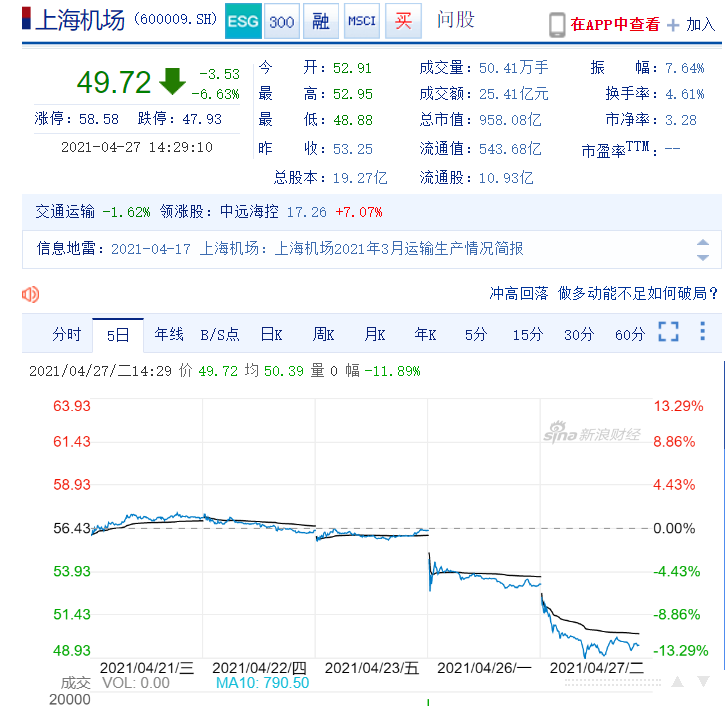Switch to the 月K chart tab
725x706 pixels.
coord(375,334)
